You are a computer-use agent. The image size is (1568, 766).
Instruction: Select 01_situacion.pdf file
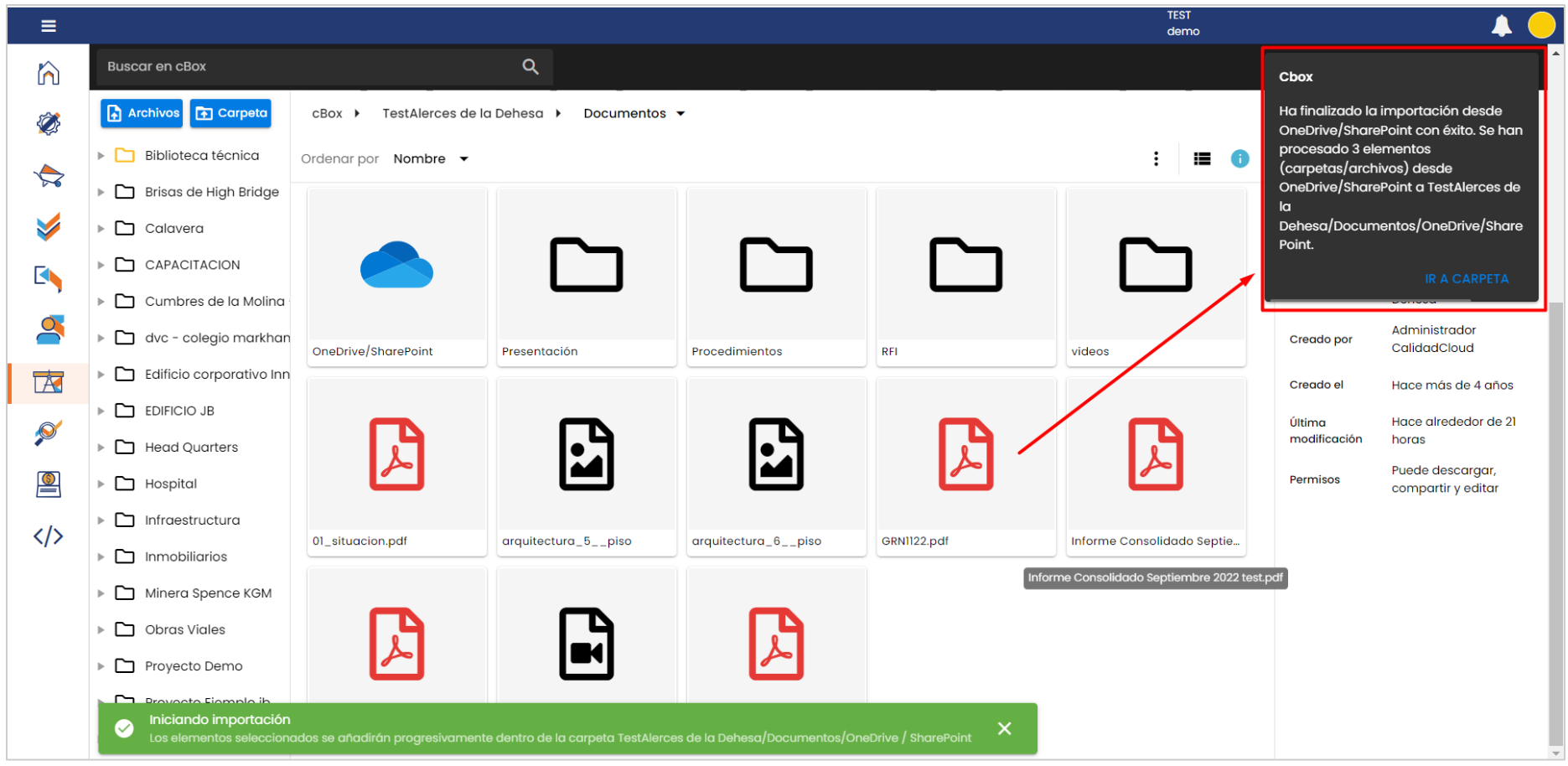coord(397,467)
